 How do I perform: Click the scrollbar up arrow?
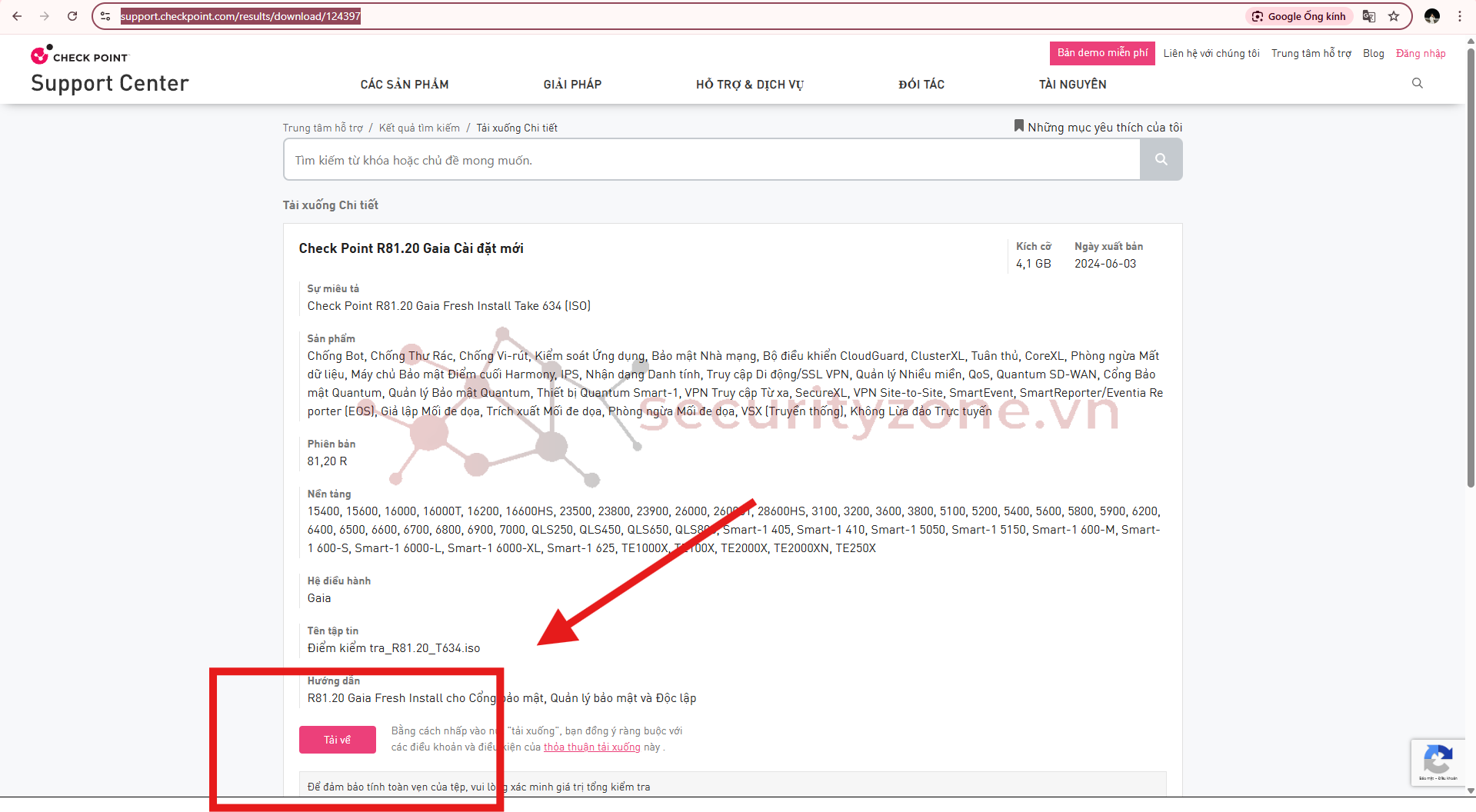click(x=1471, y=40)
